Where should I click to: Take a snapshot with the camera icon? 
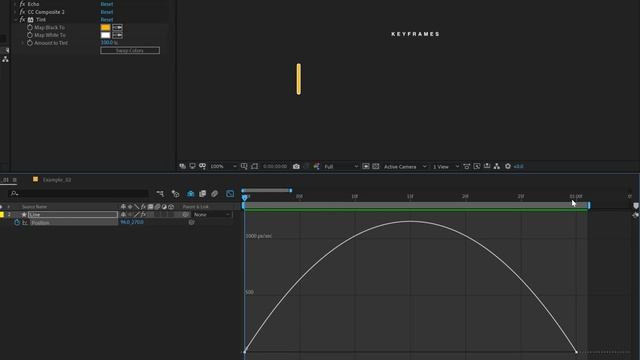click(296, 166)
